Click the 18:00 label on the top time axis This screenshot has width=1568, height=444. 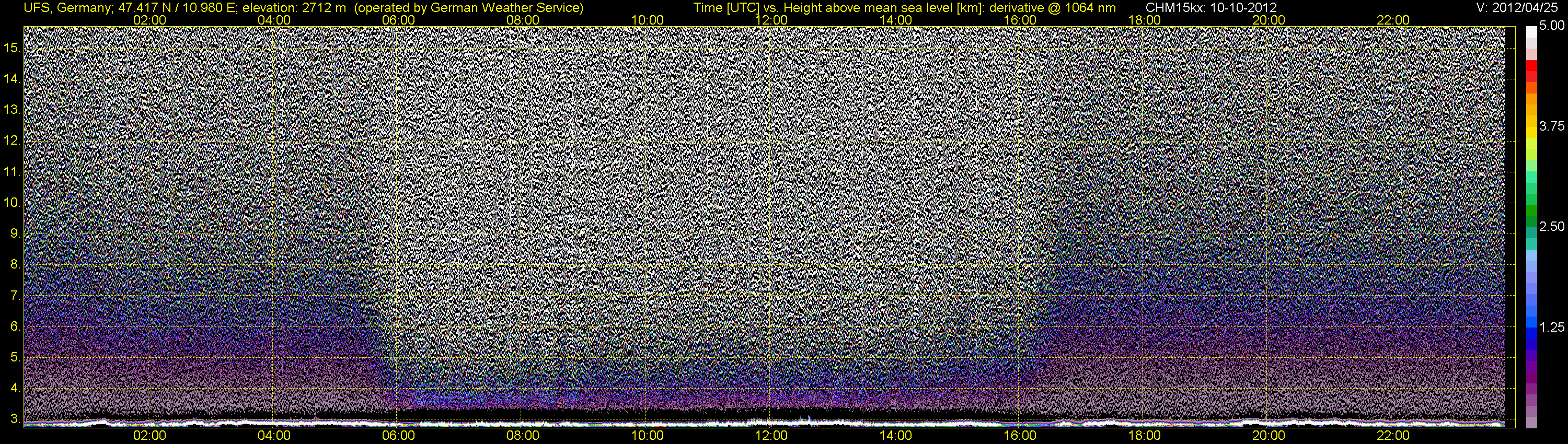[1144, 20]
